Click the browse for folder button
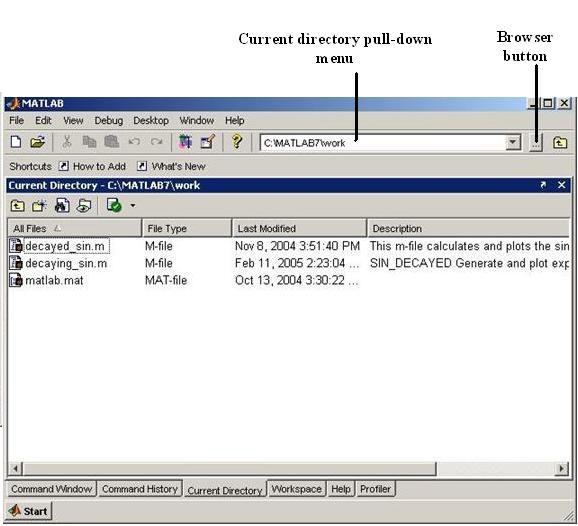 (x=536, y=143)
